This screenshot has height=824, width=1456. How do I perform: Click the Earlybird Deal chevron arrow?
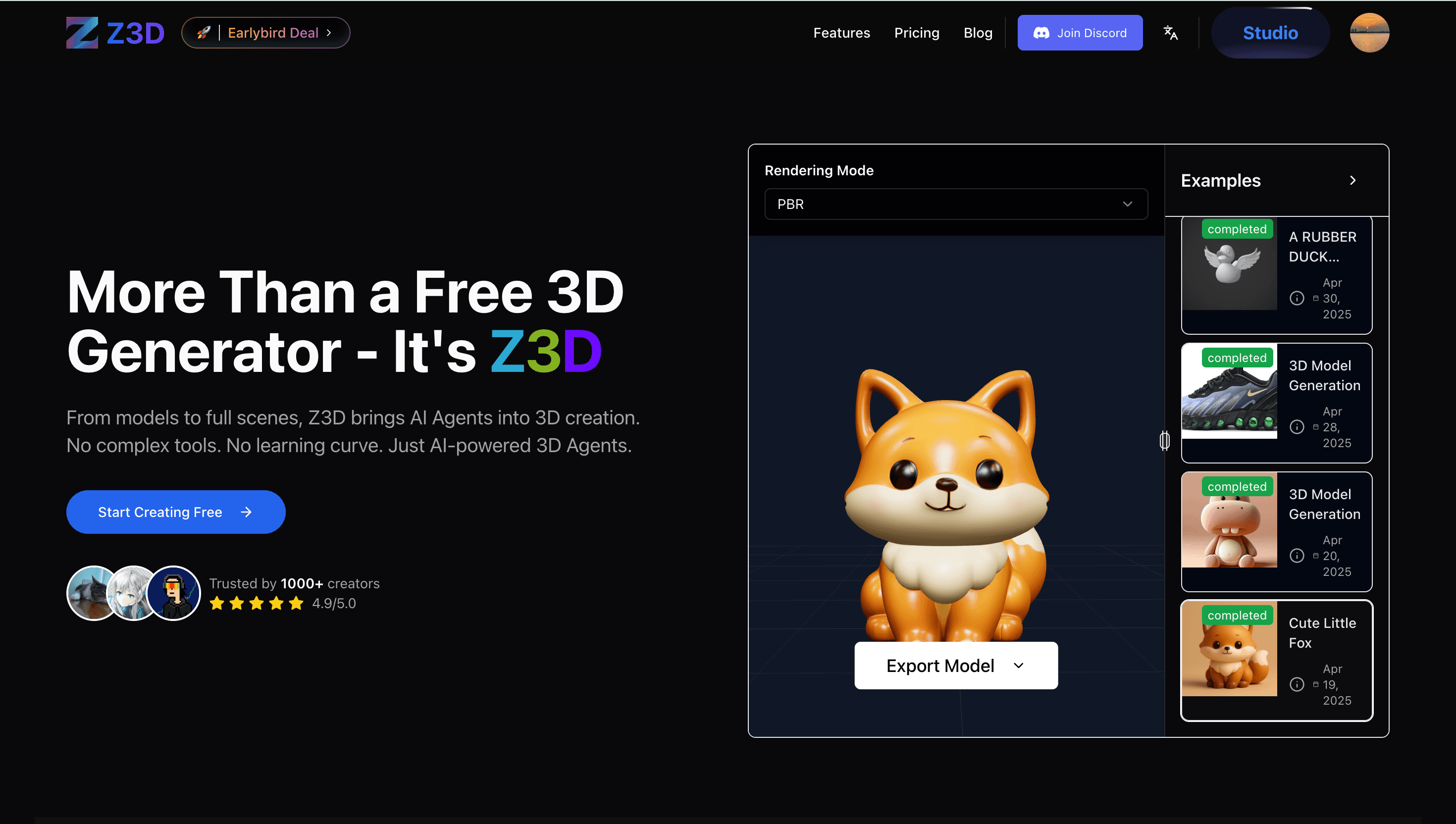(329, 33)
